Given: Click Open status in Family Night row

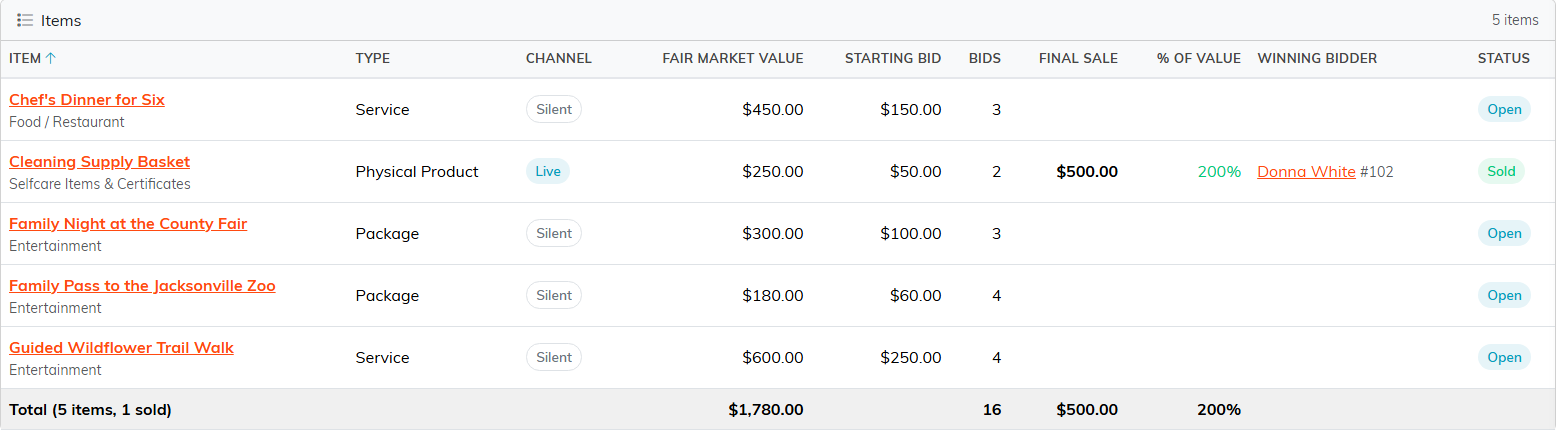Looking at the screenshot, I should coord(1504,233).
